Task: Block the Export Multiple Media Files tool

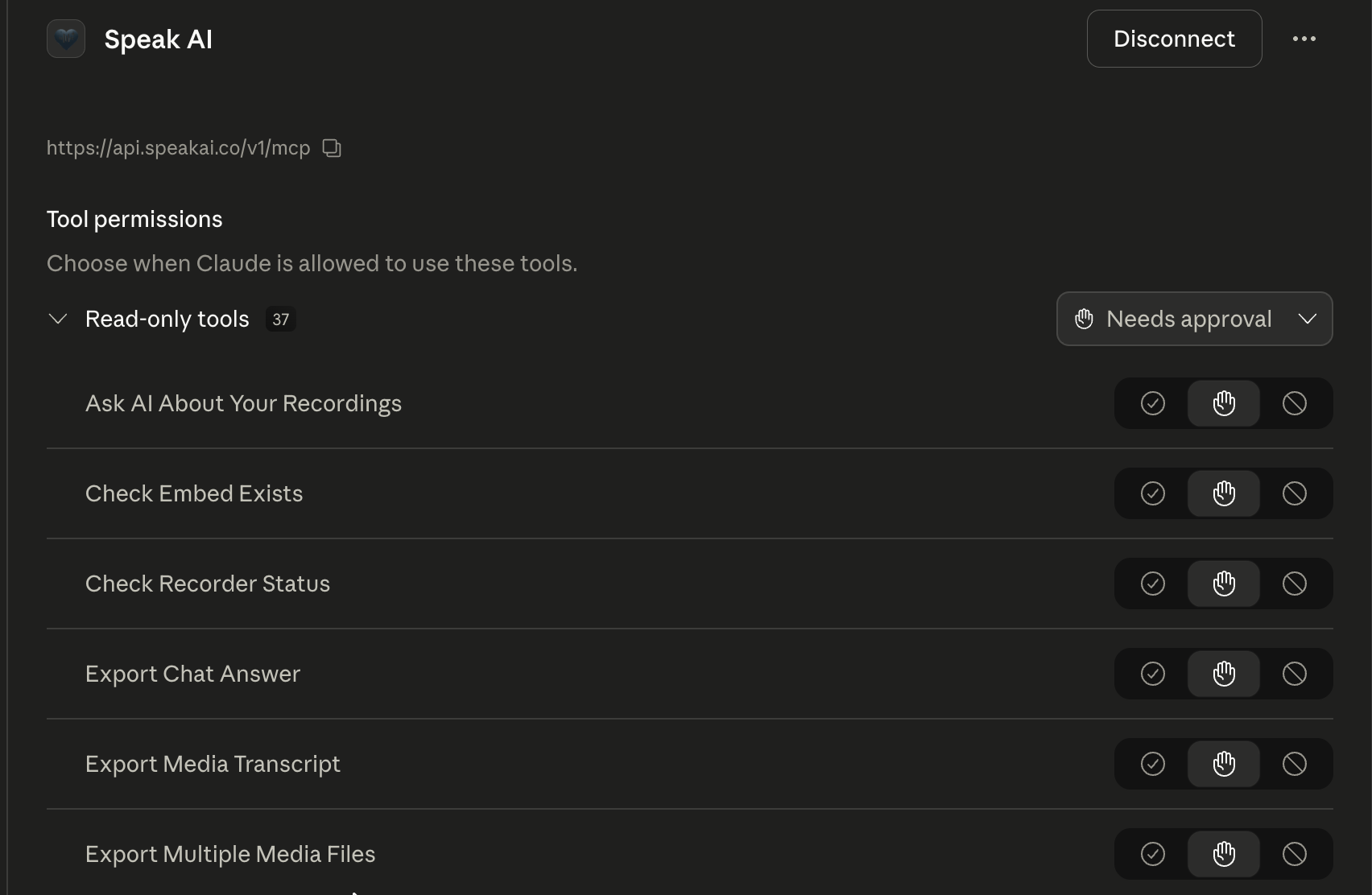Action: [1295, 854]
